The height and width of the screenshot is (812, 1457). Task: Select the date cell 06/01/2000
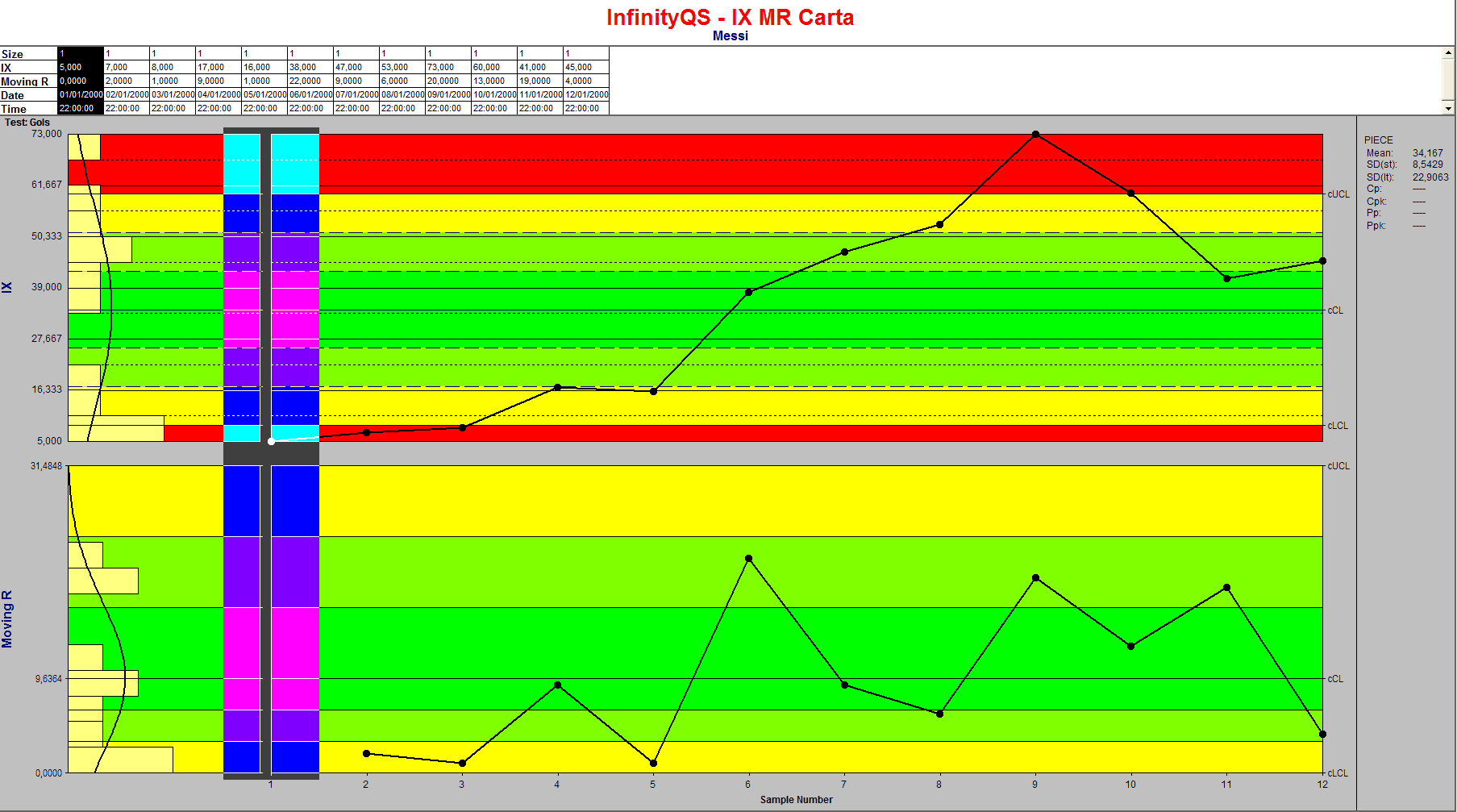(310, 94)
